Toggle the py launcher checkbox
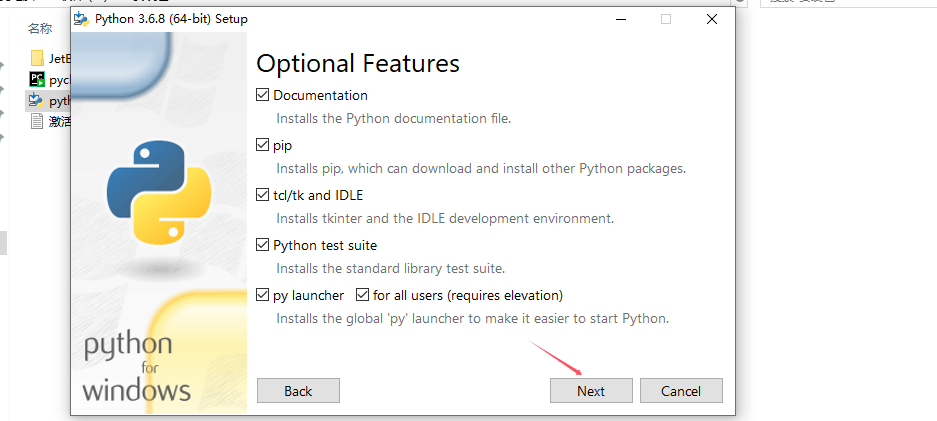 263,296
